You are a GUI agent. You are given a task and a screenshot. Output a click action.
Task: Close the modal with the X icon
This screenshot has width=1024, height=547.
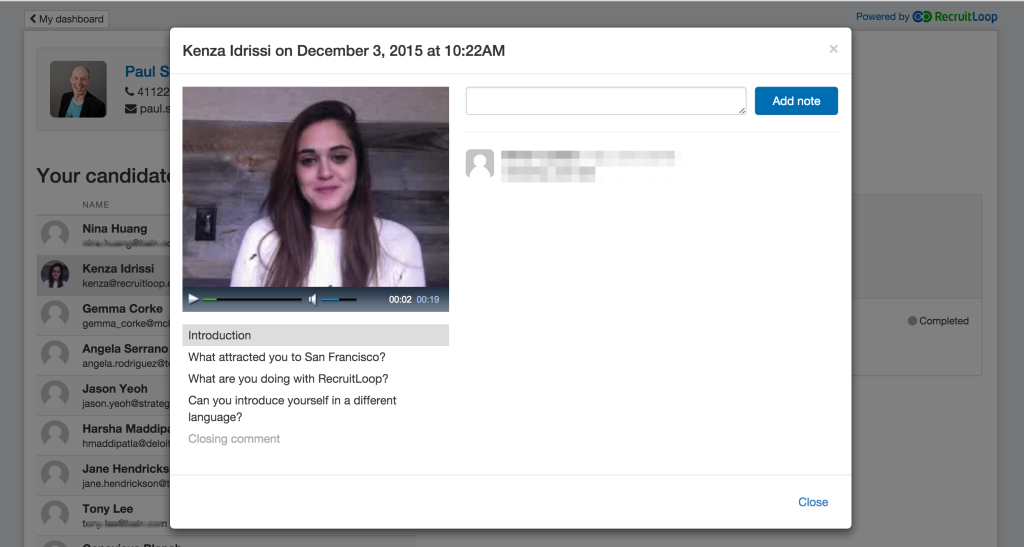coord(833,49)
